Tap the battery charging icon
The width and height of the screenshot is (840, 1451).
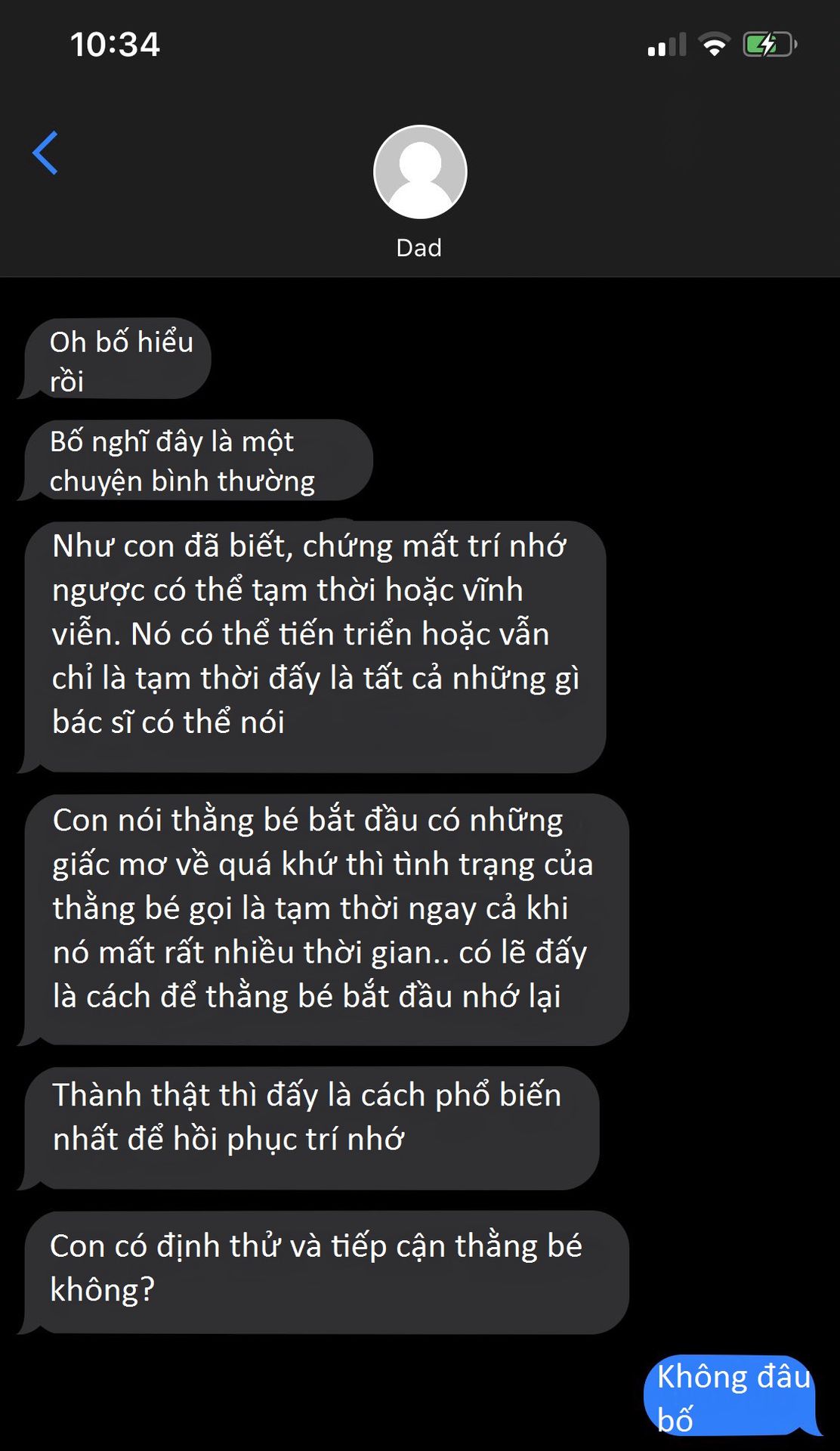tap(770, 45)
